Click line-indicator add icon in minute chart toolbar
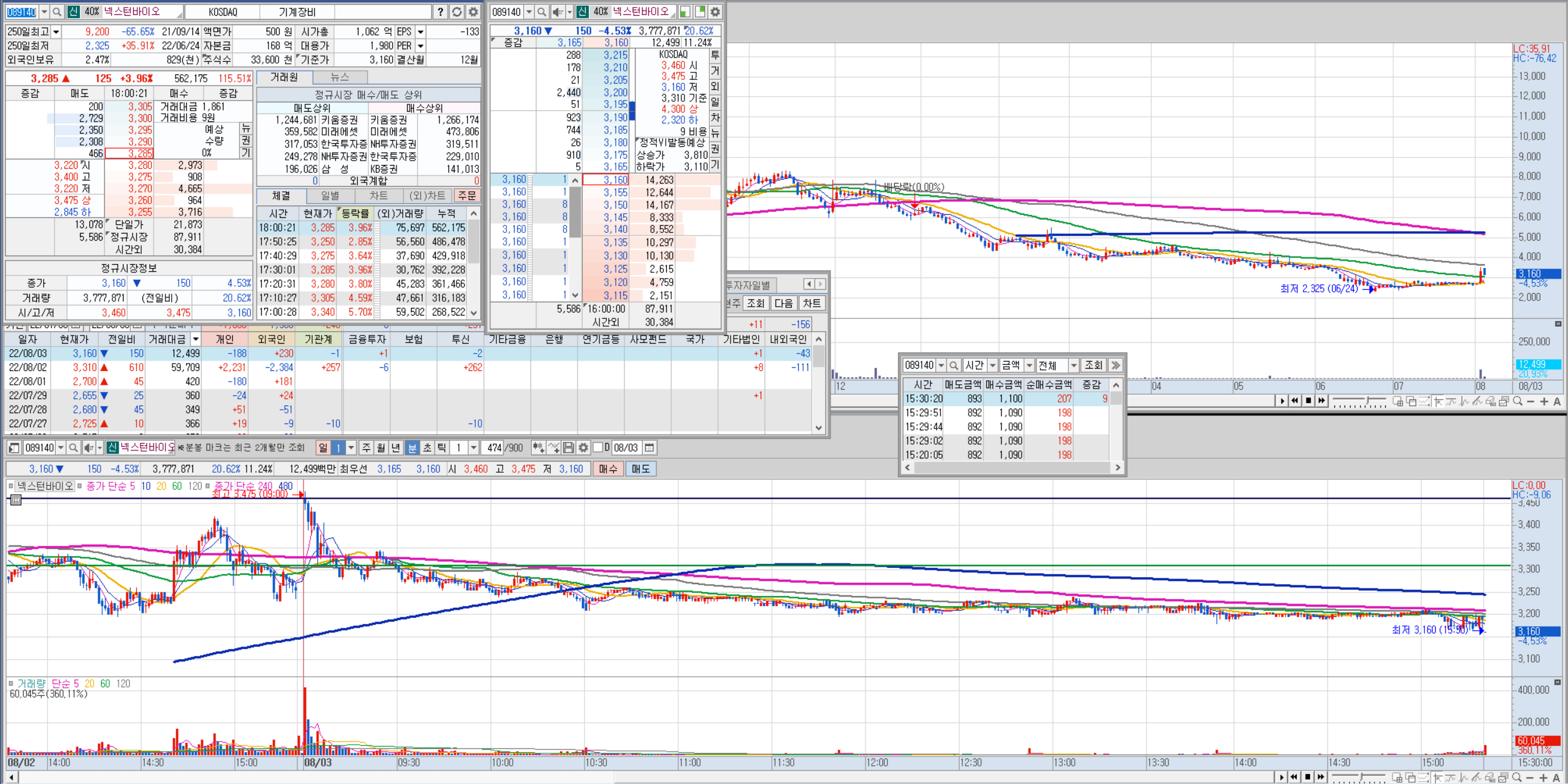 [x=553, y=448]
